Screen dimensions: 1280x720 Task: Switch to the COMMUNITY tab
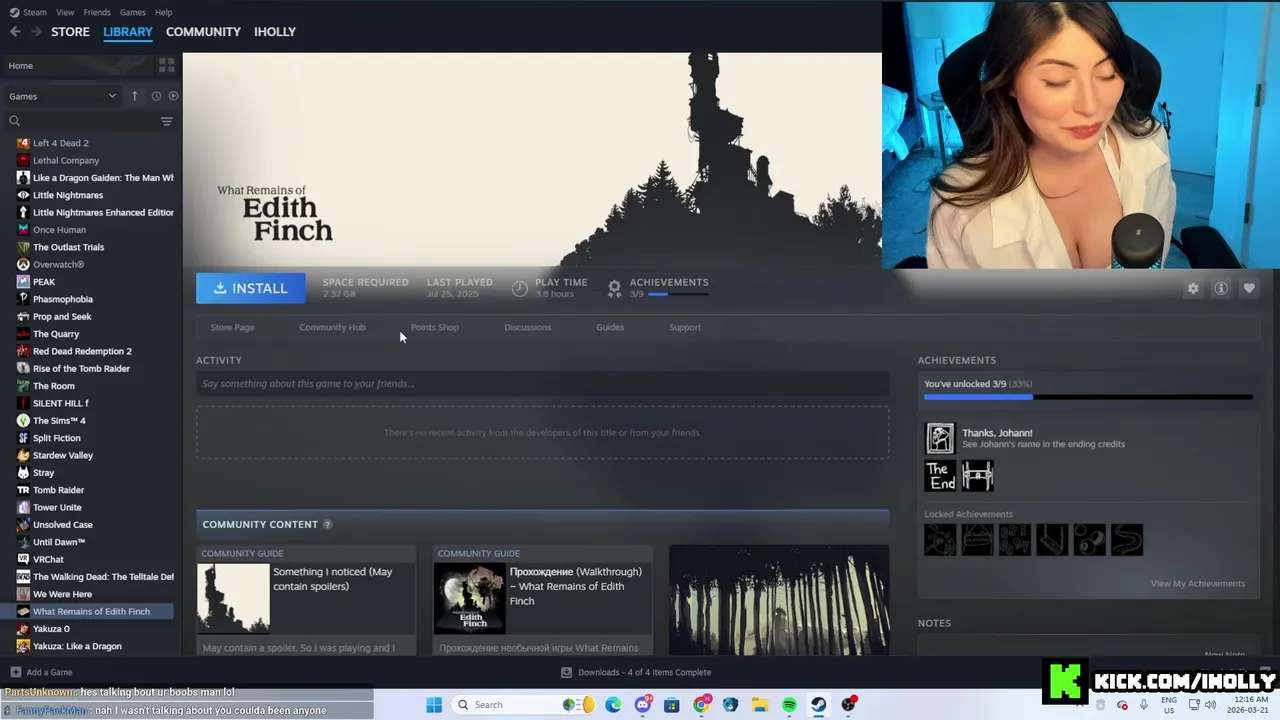(203, 32)
